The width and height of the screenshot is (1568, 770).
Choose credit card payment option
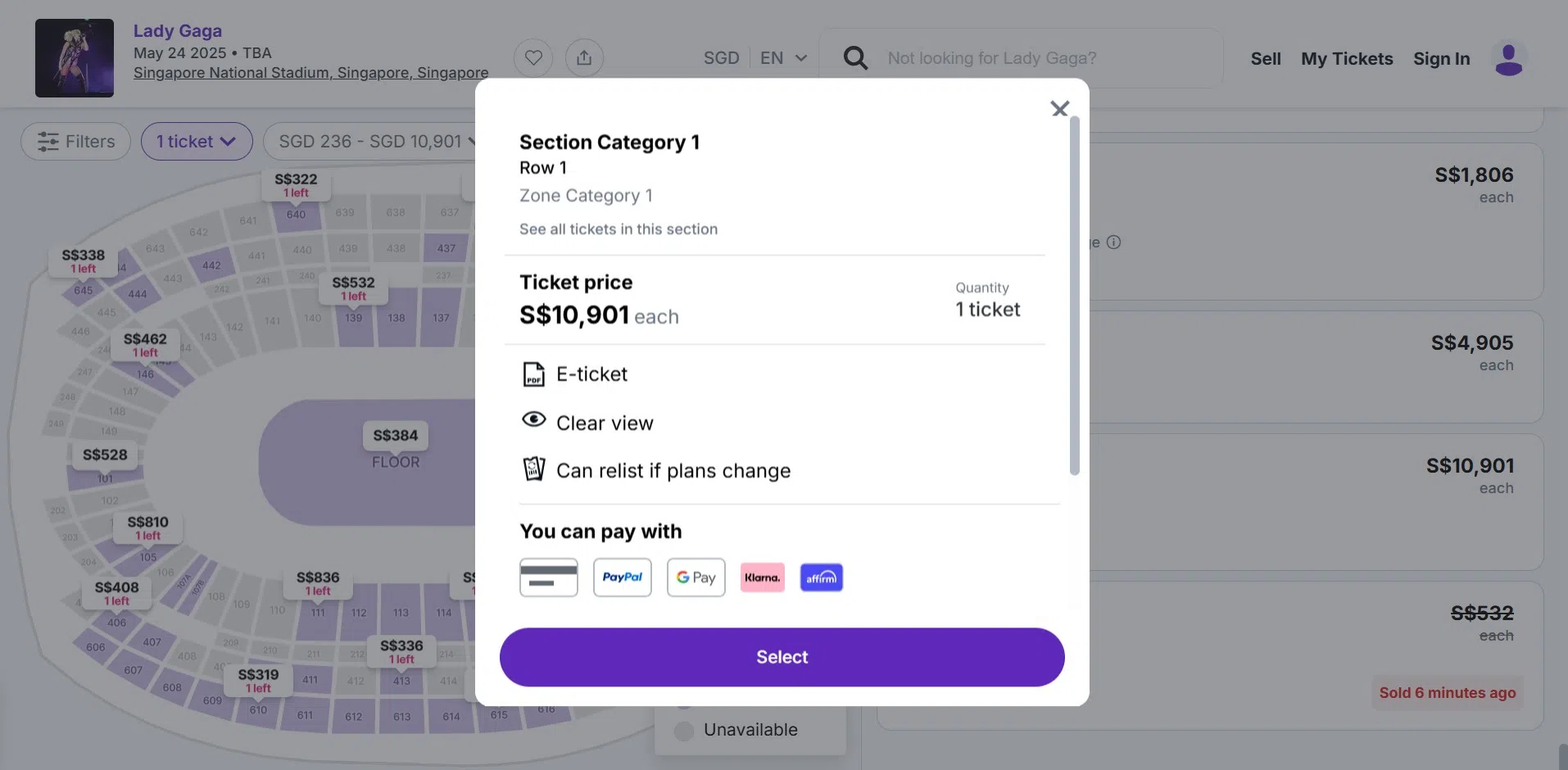549,577
